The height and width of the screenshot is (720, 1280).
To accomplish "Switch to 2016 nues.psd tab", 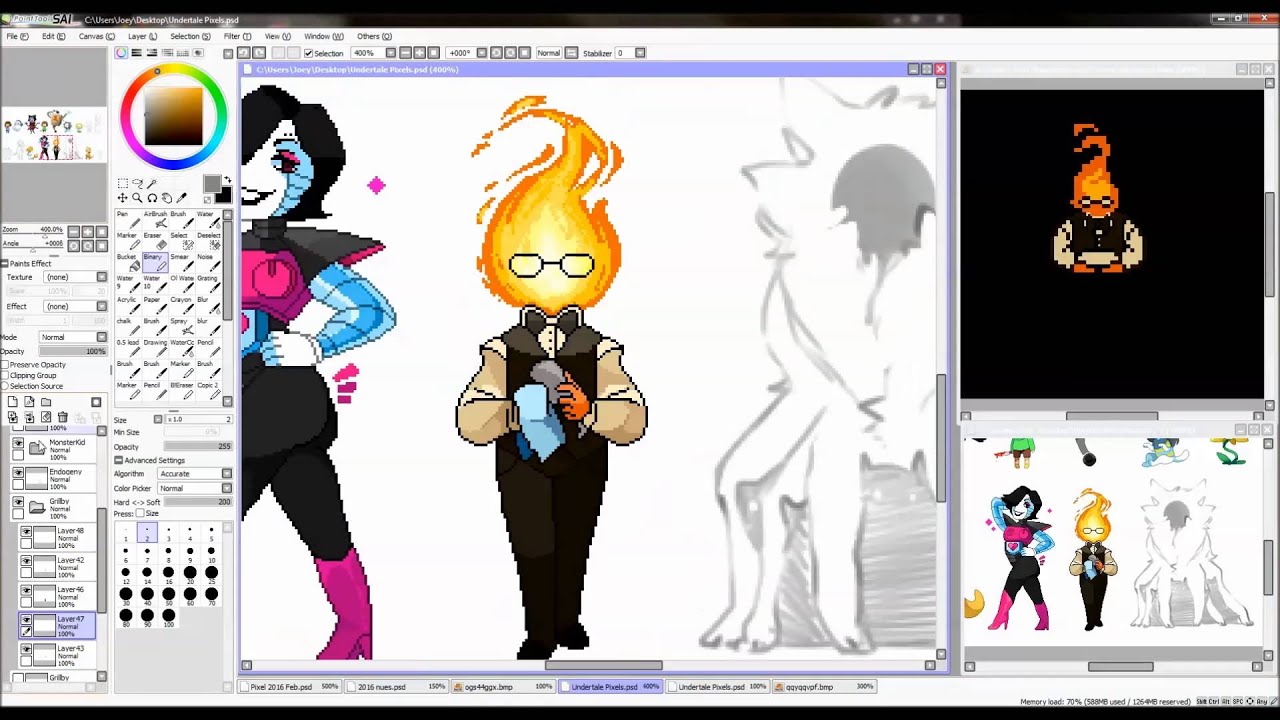I will pyautogui.click(x=397, y=687).
